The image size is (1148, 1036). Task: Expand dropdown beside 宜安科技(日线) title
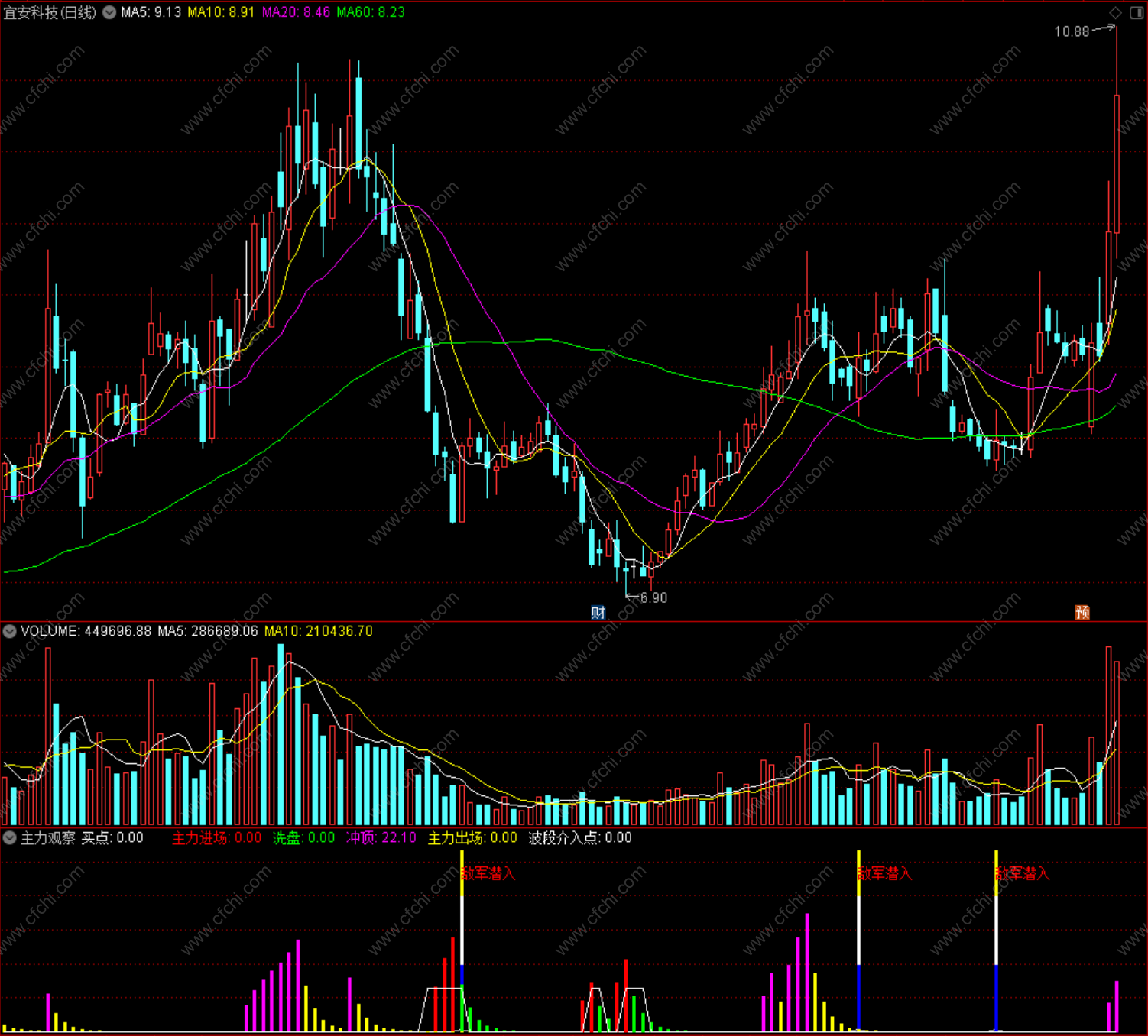(109, 12)
